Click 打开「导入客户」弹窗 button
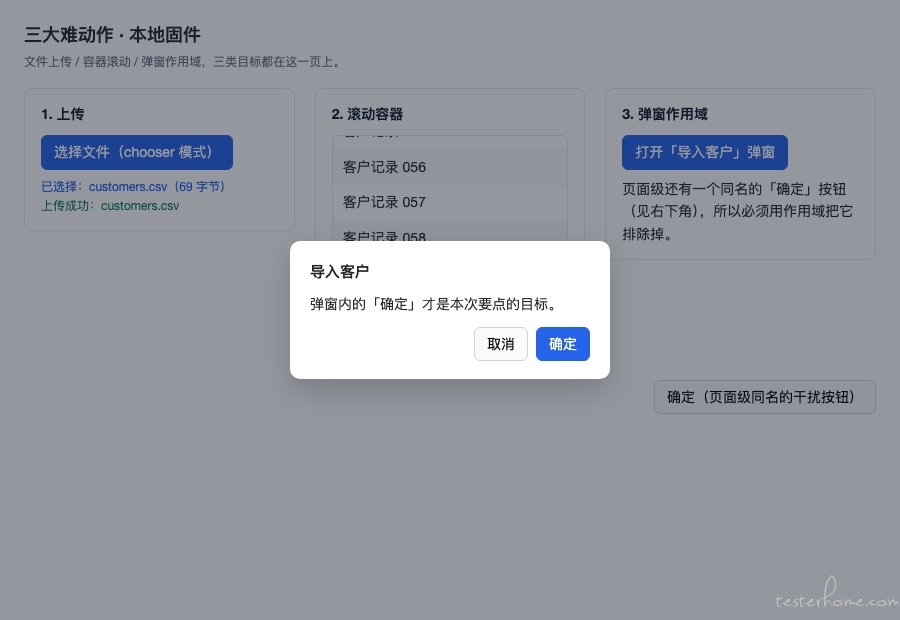900x620 pixels. tap(704, 152)
